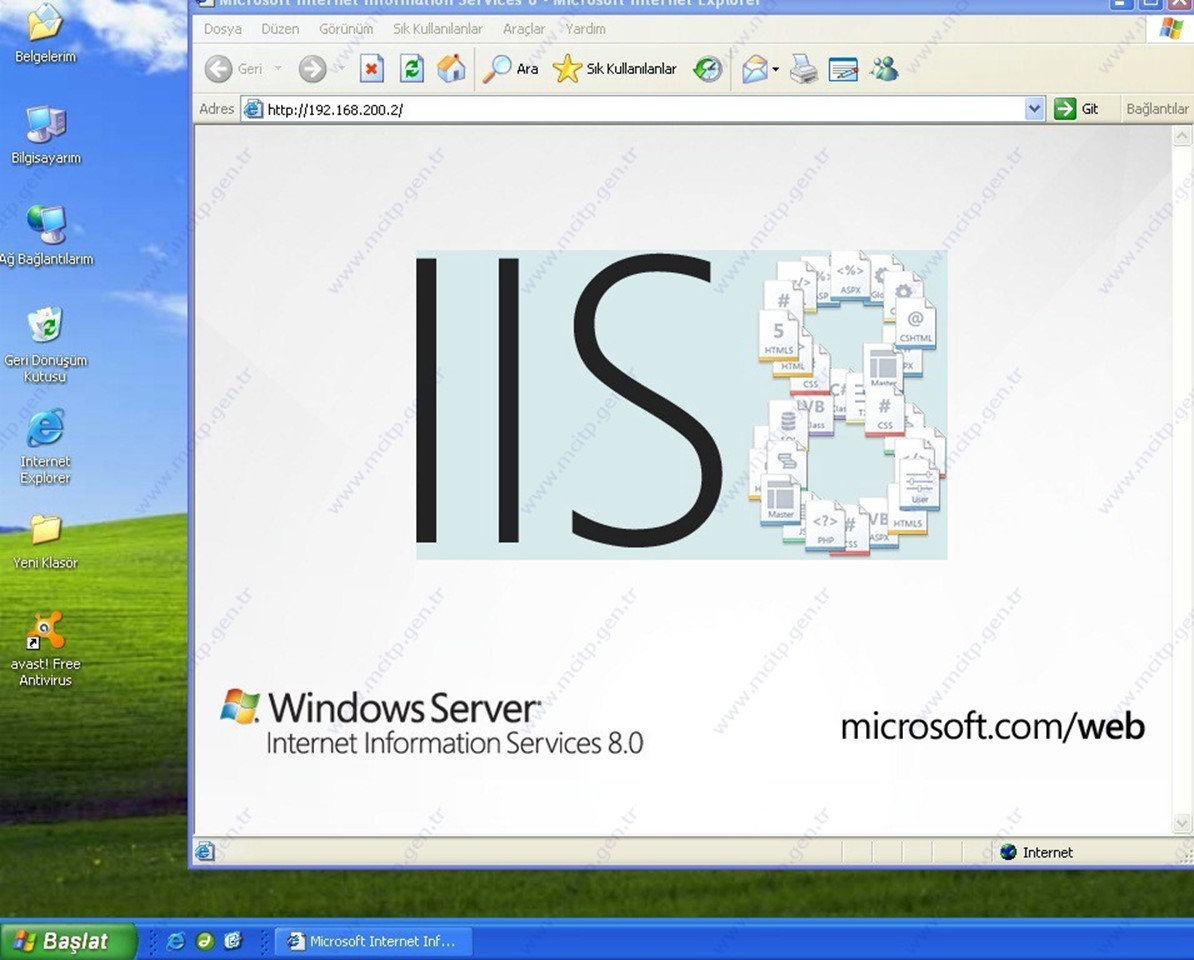Click the Internet Information Services 8.0 text

pos(455,743)
